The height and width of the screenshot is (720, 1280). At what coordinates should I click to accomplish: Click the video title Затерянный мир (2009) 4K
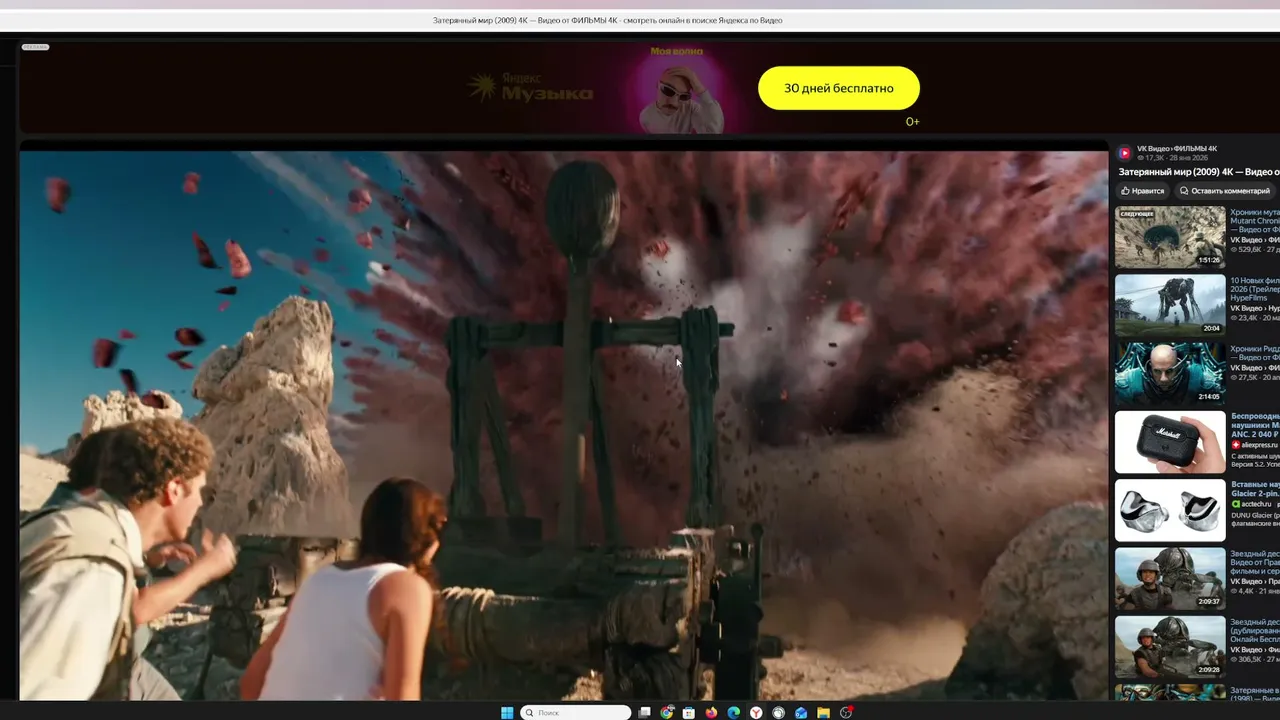(1199, 172)
